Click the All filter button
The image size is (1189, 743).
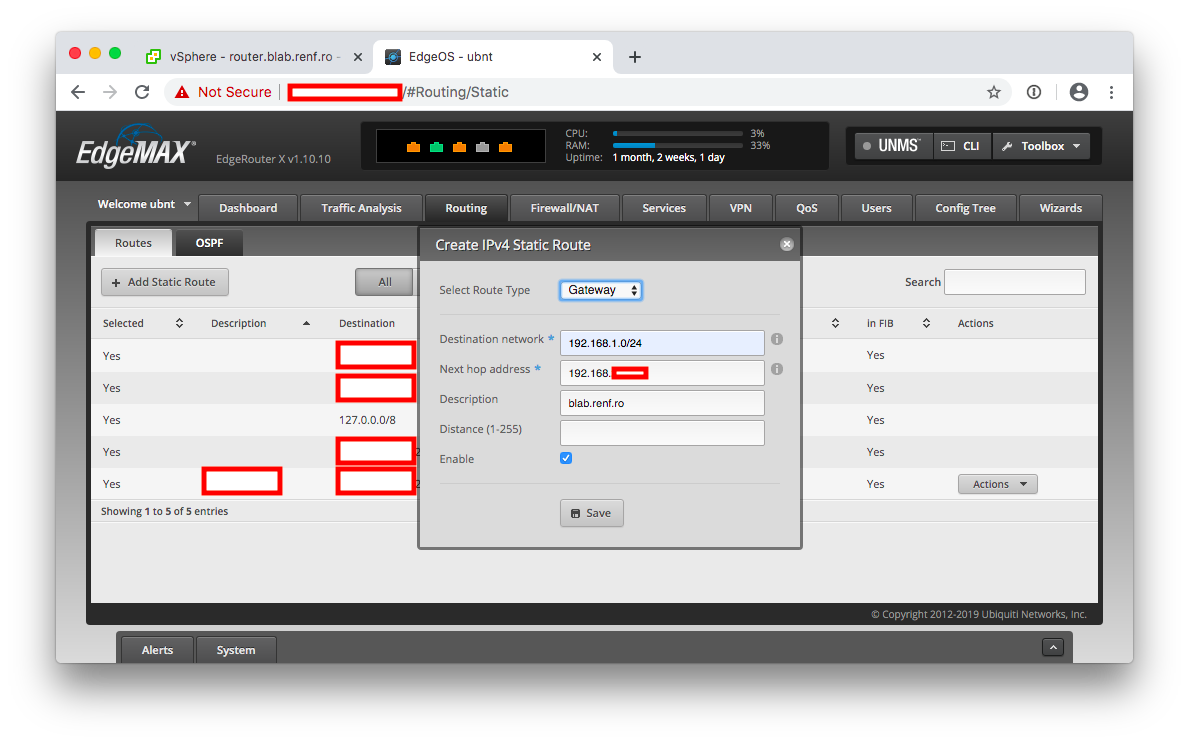385,282
